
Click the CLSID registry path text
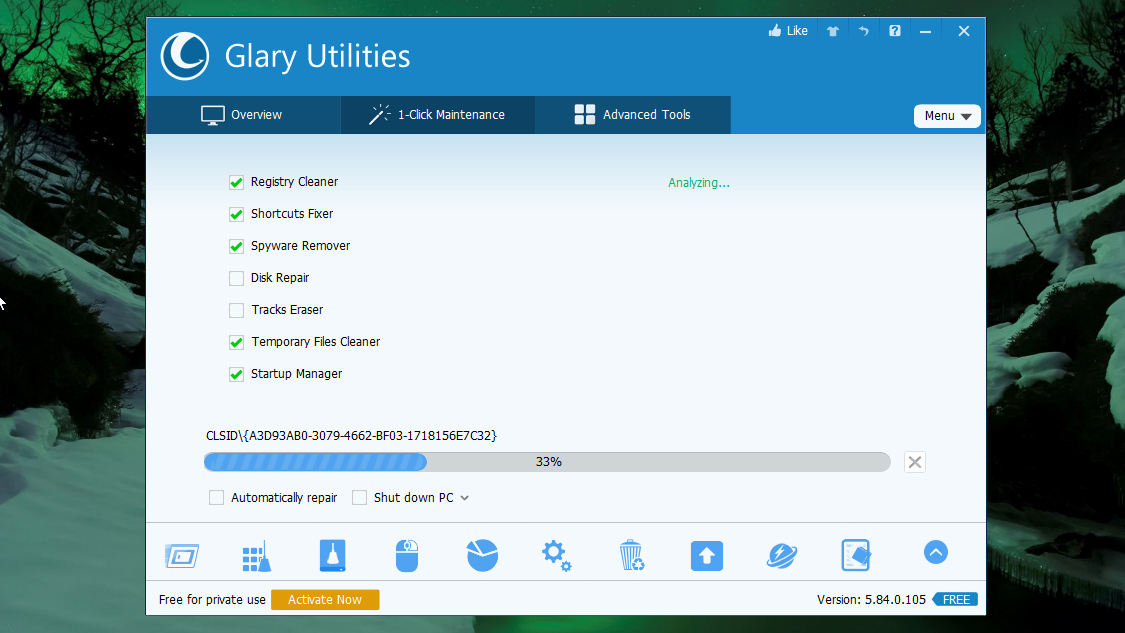pyautogui.click(x=352, y=436)
